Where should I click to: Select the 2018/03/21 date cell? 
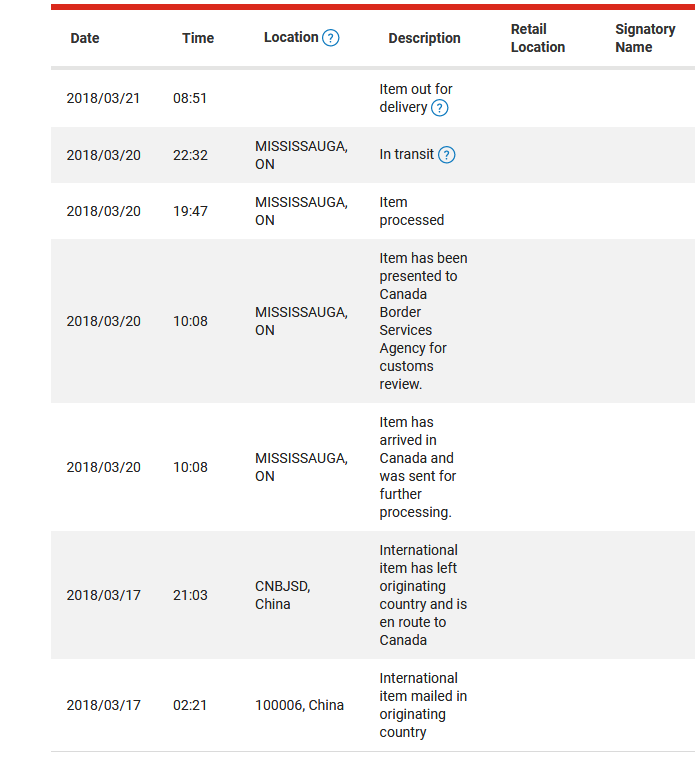(103, 98)
